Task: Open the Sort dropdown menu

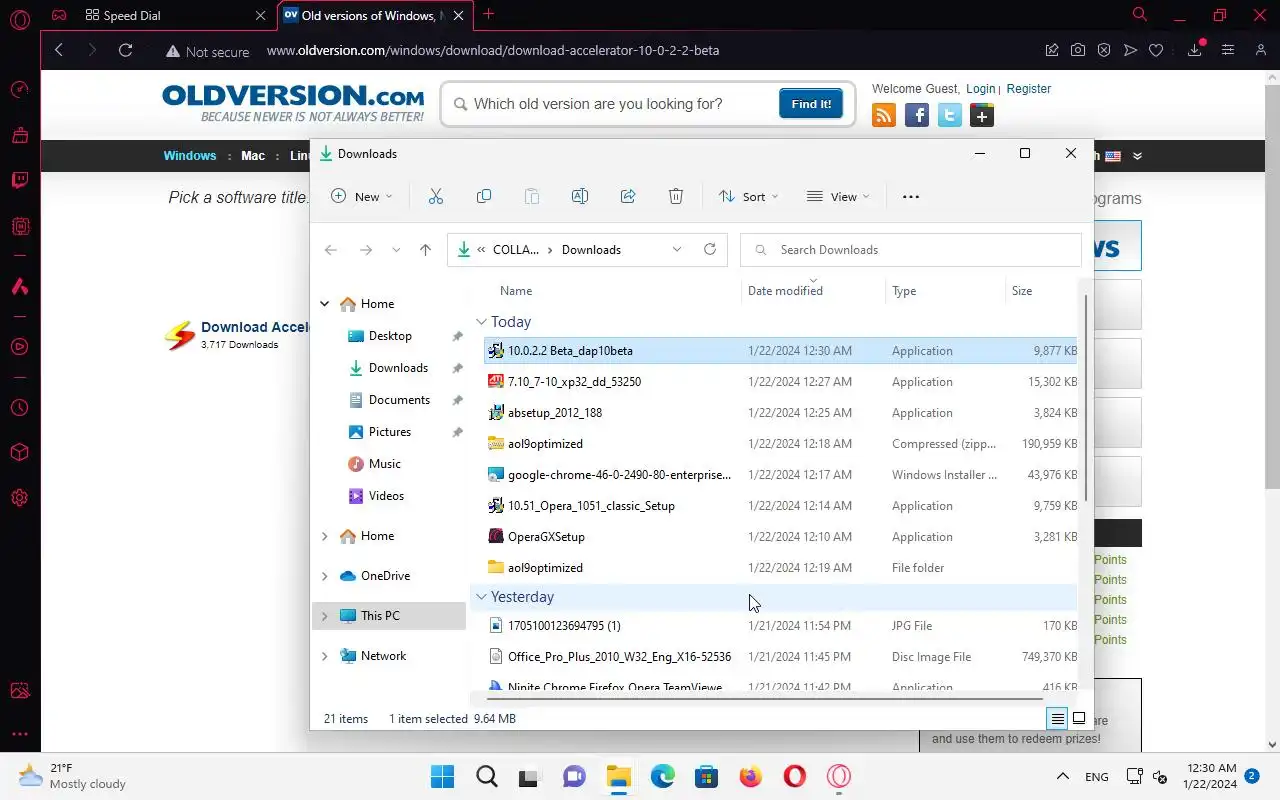Action: click(x=749, y=197)
